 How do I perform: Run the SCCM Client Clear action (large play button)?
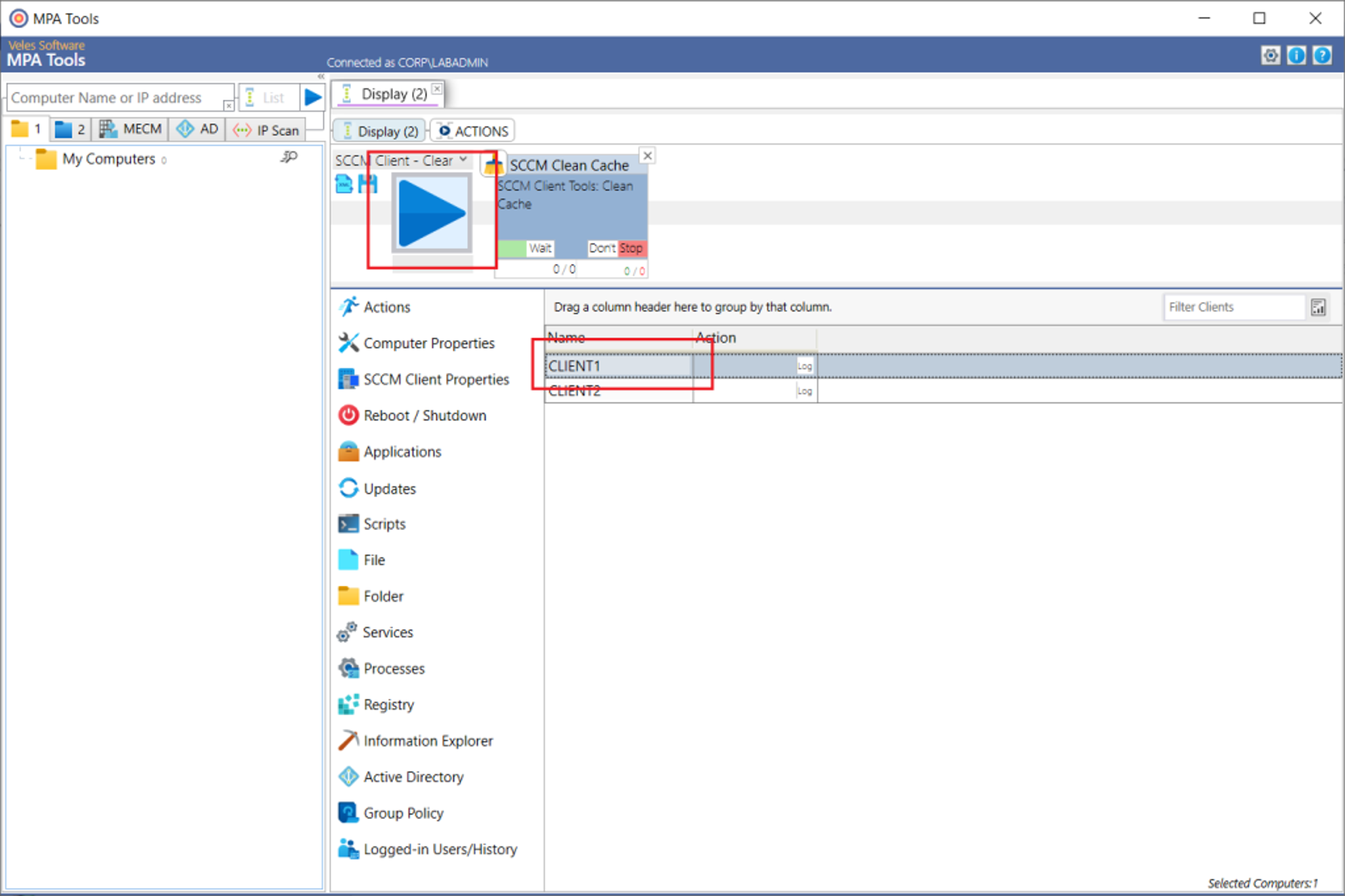[432, 213]
